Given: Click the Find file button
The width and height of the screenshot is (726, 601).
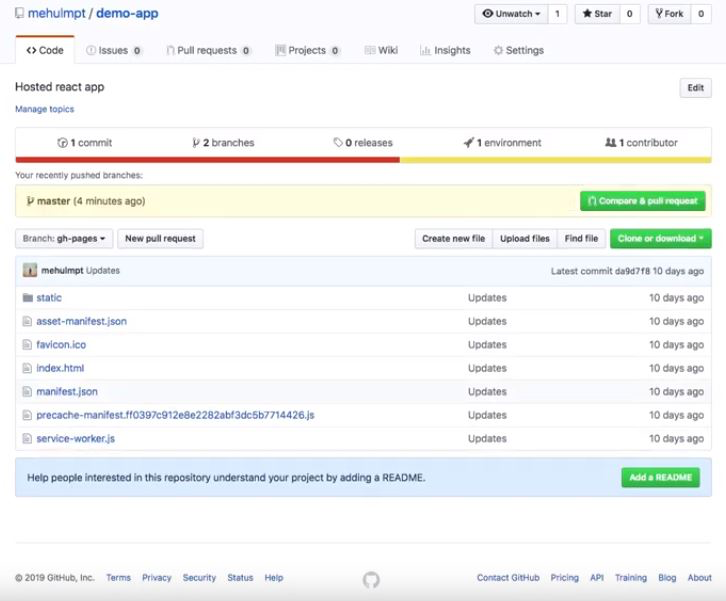Looking at the screenshot, I should coord(581,238).
